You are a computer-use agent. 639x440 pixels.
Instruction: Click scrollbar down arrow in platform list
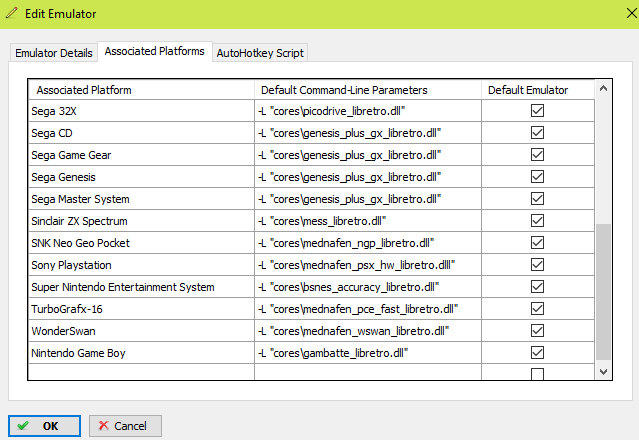pos(603,371)
